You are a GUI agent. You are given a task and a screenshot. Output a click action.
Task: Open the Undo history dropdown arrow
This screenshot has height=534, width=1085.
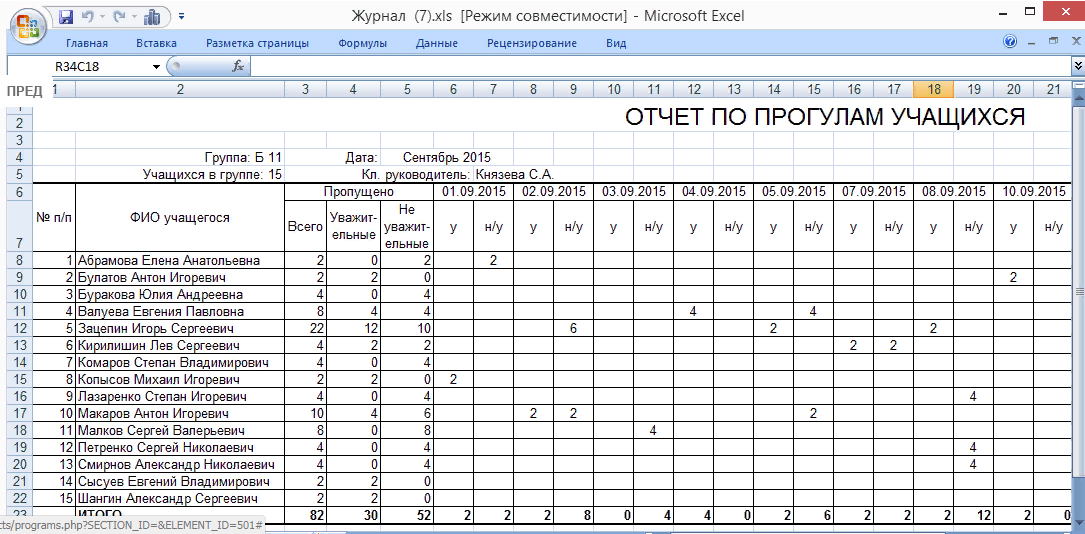point(102,17)
